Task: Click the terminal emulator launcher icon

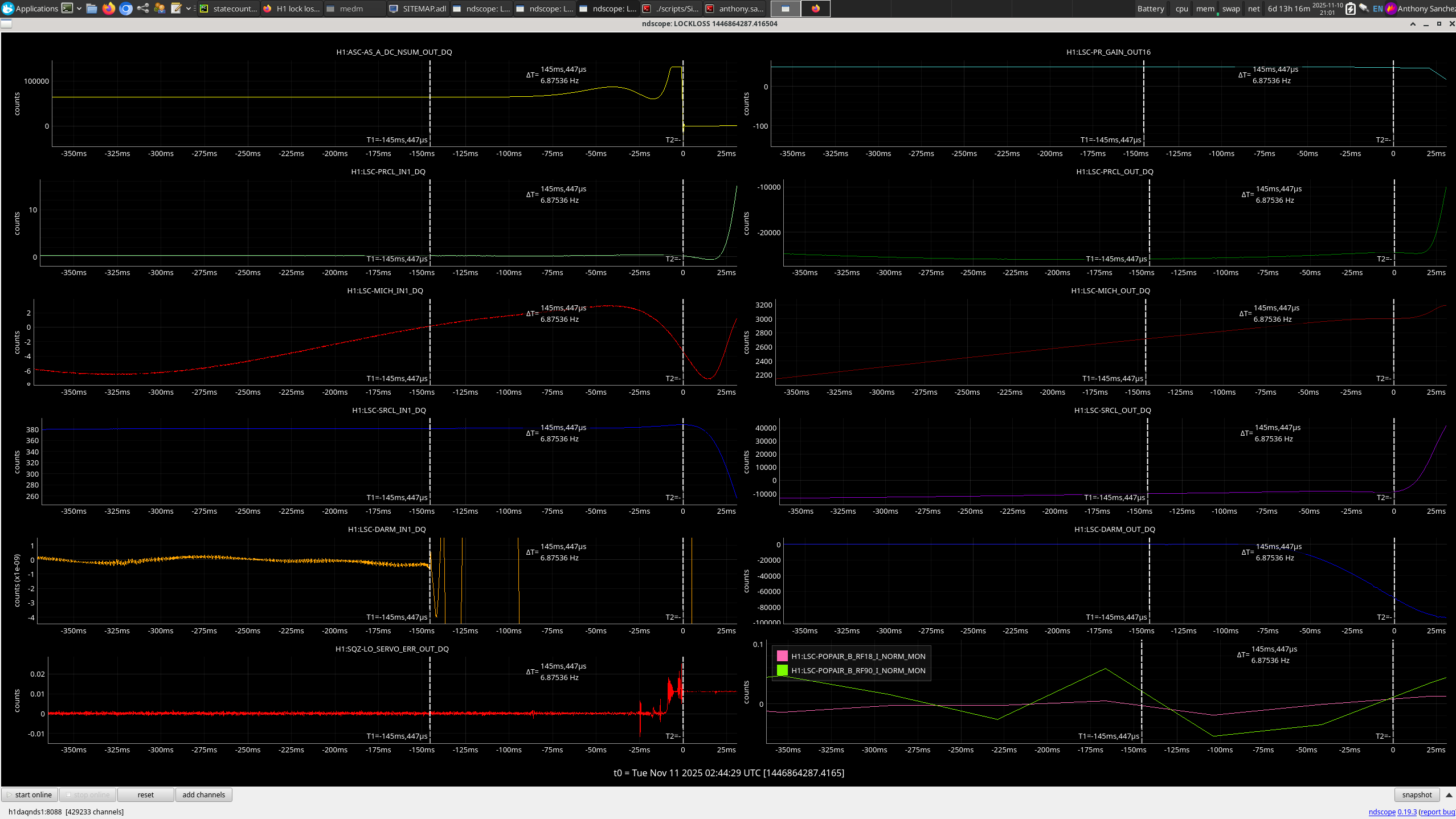Action: tap(67, 9)
